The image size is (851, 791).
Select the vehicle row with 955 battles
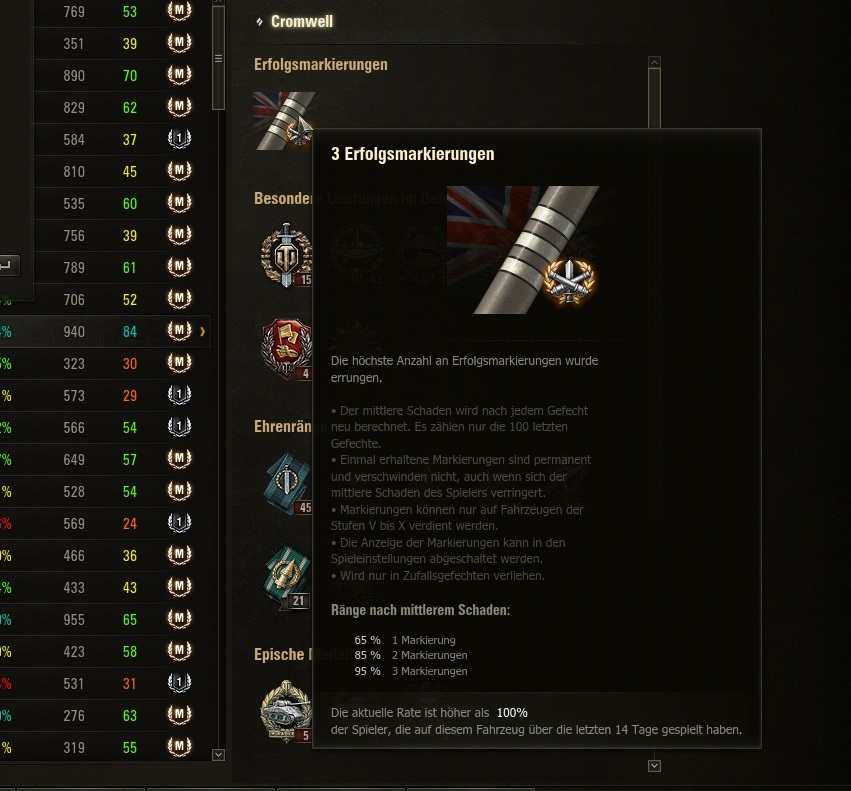(x=106, y=619)
